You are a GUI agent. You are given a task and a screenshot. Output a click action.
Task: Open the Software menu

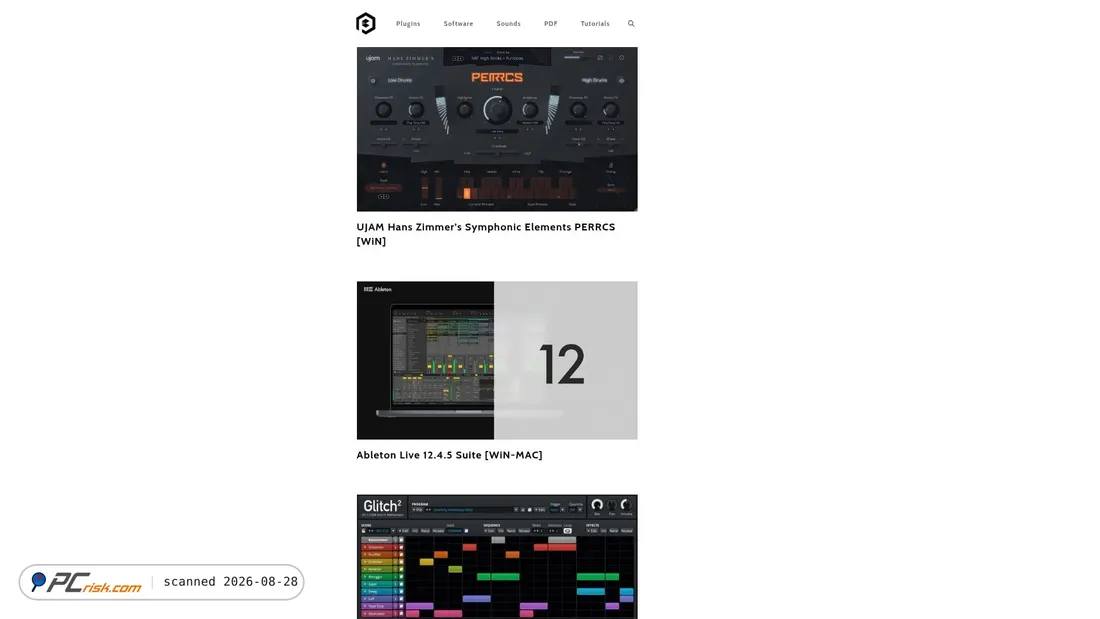[x=458, y=24]
